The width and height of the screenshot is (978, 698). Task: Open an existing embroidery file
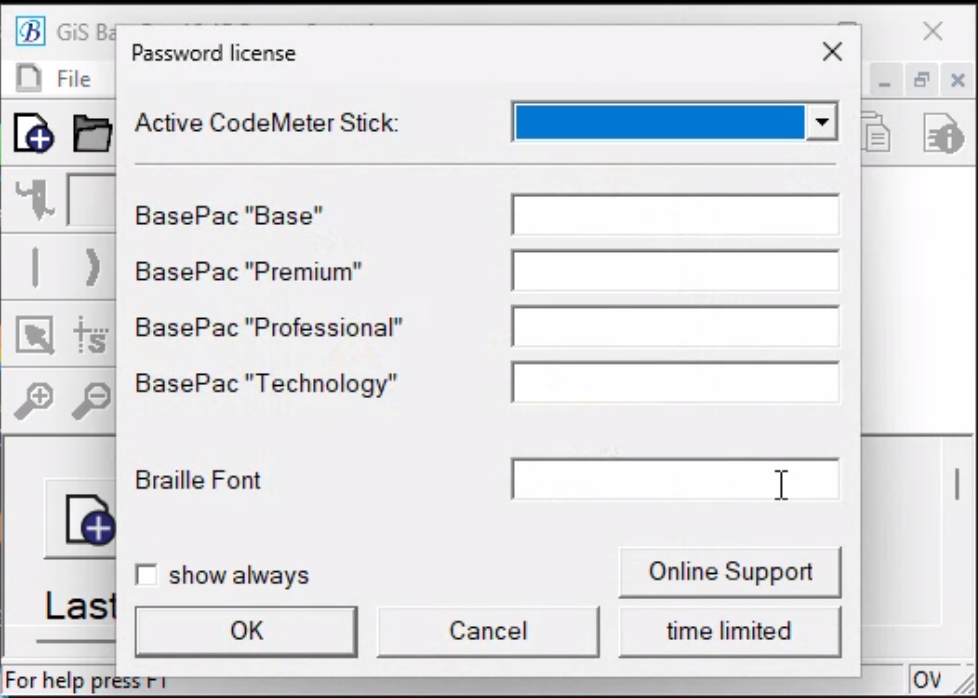tap(92, 133)
